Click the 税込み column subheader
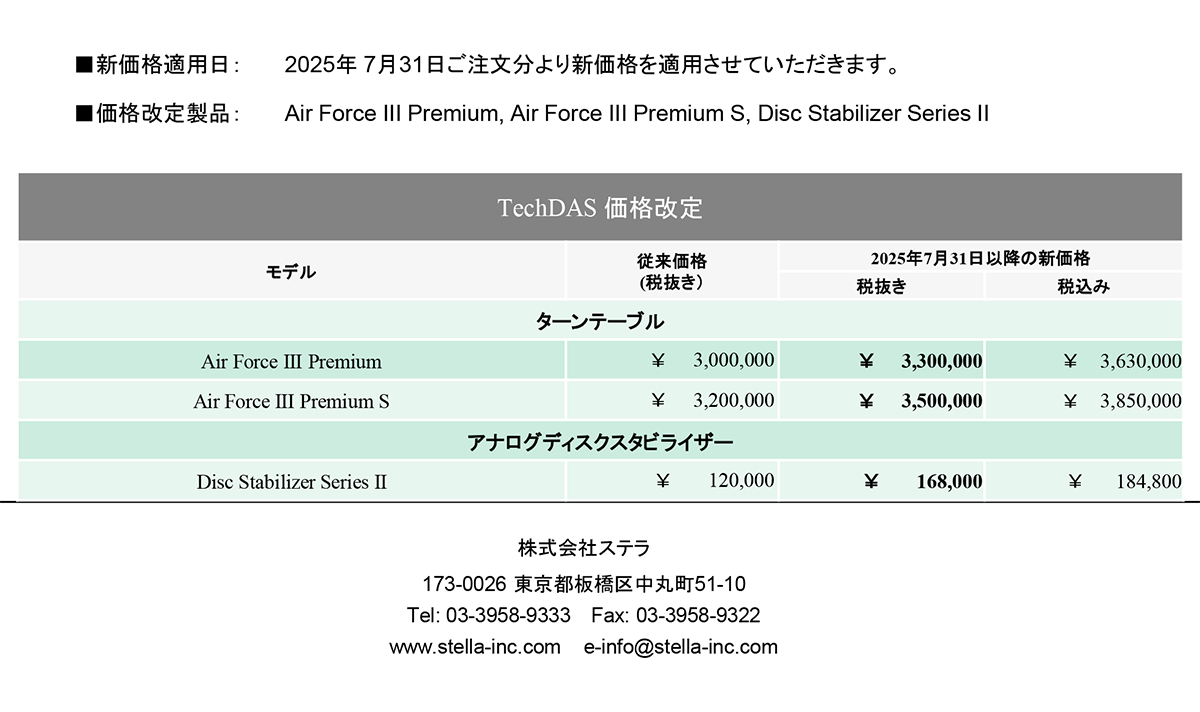The width and height of the screenshot is (1200, 712). pyautogui.click(x=1084, y=286)
